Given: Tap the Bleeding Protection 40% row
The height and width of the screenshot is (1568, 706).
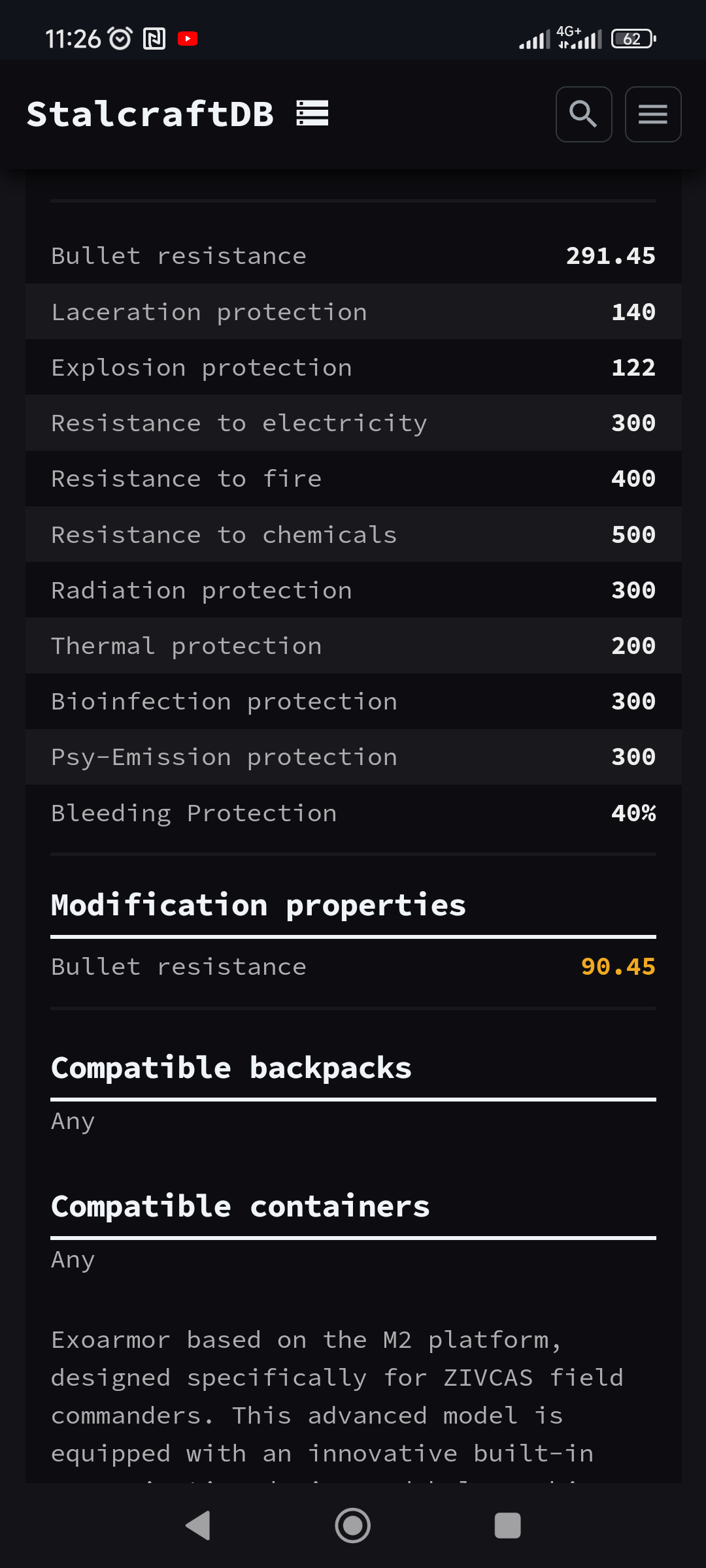Looking at the screenshot, I should [353, 813].
